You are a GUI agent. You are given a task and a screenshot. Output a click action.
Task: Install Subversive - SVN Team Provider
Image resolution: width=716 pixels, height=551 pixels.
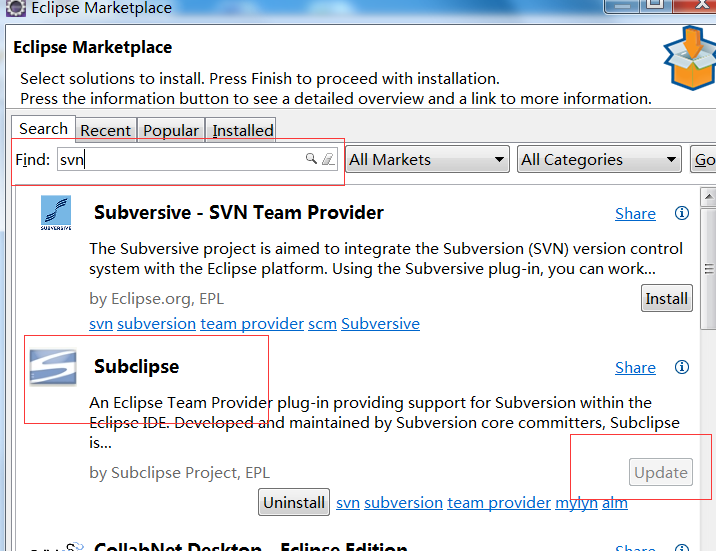(x=667, y=299)
